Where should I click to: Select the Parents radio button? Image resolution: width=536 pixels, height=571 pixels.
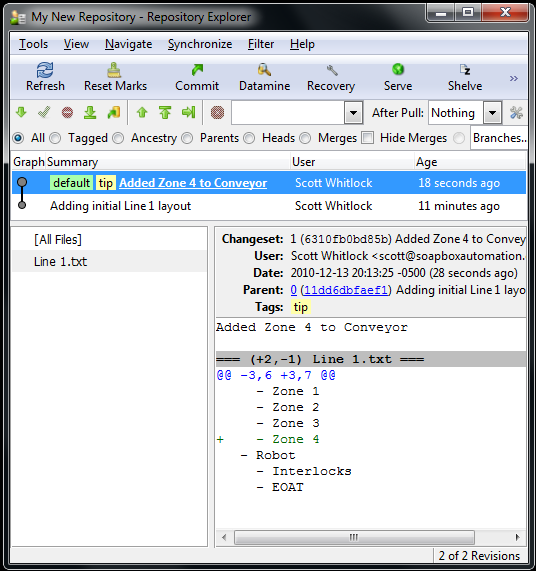[x=187, y=138]
